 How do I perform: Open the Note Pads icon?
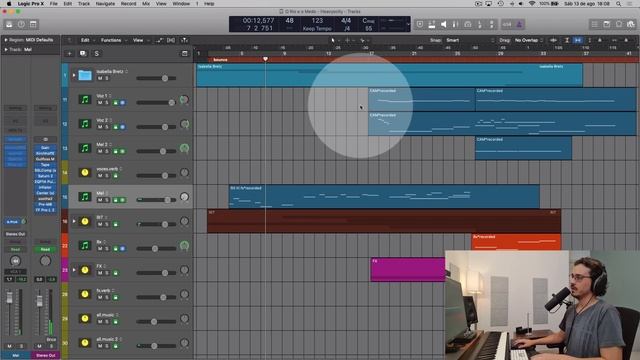607,24
